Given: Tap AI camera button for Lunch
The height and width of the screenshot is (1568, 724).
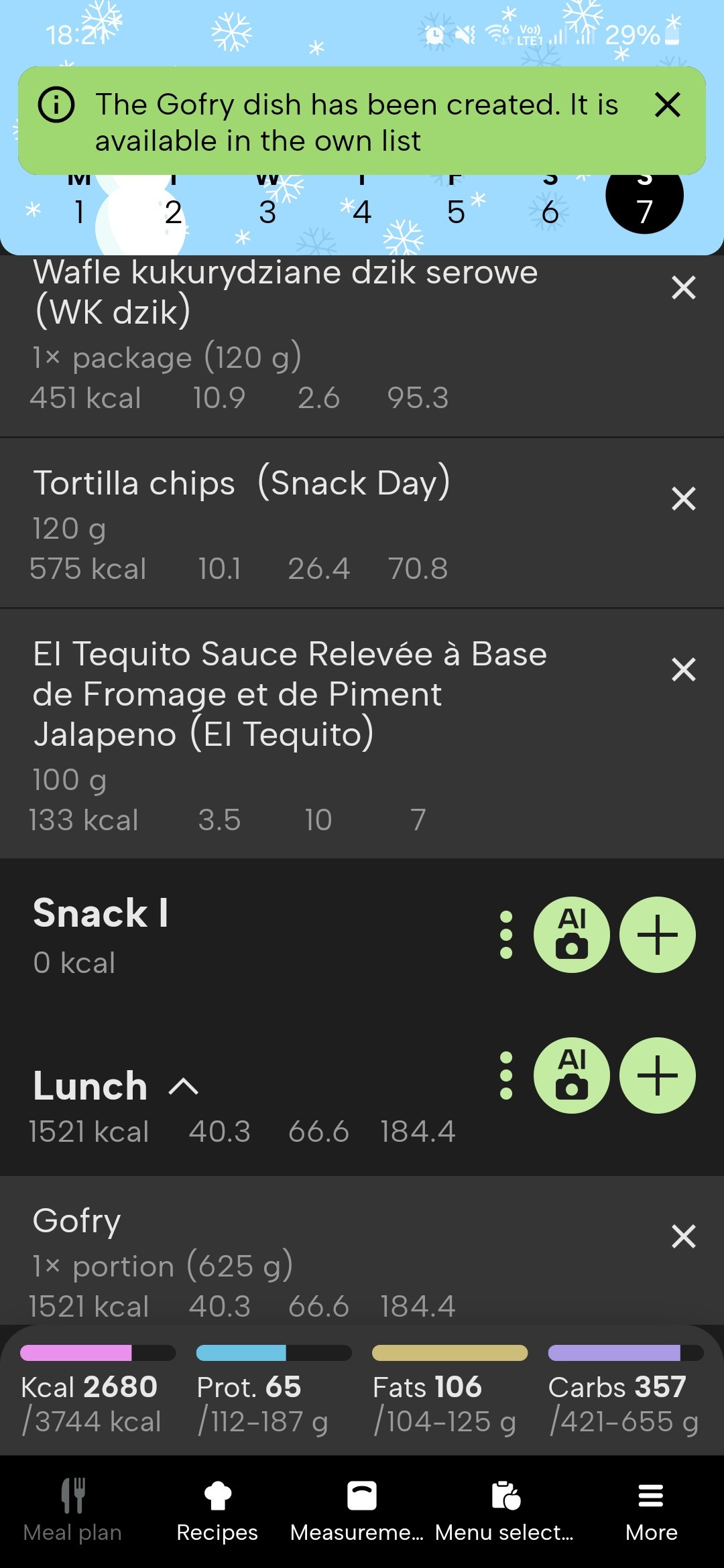Looking at the screenshot, I should (571, 1075).
